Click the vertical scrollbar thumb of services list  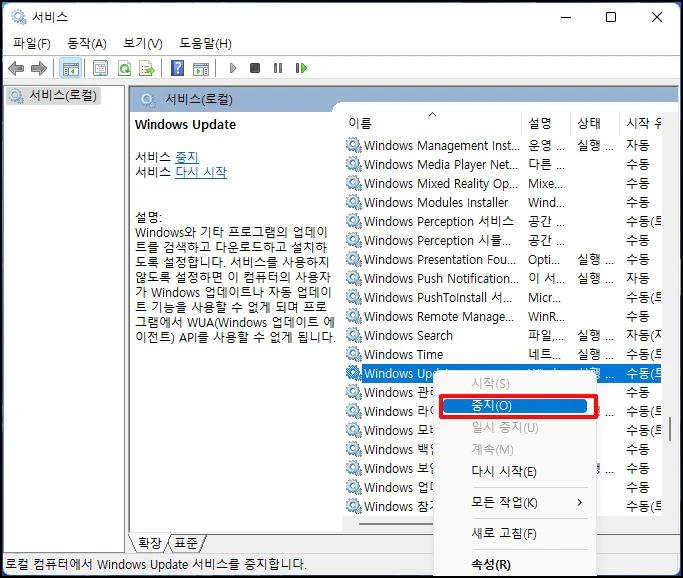pyautogui.click(x=670, y=430)
